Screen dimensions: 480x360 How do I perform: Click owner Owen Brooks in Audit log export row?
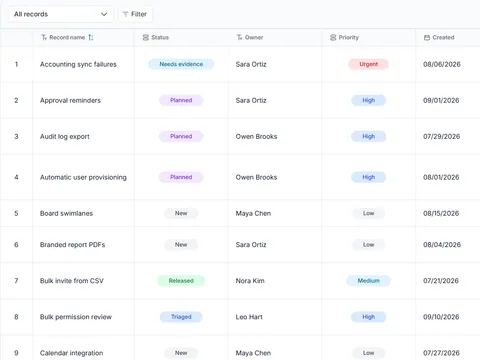(x=256, y=136)
